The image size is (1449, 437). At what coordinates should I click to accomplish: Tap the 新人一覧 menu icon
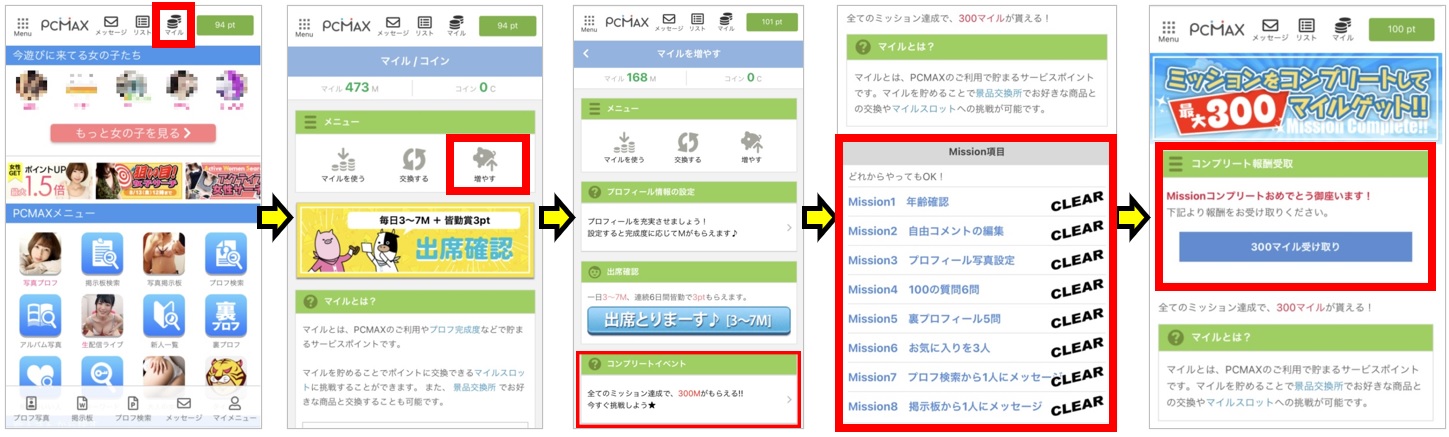[x=163, y=321]
